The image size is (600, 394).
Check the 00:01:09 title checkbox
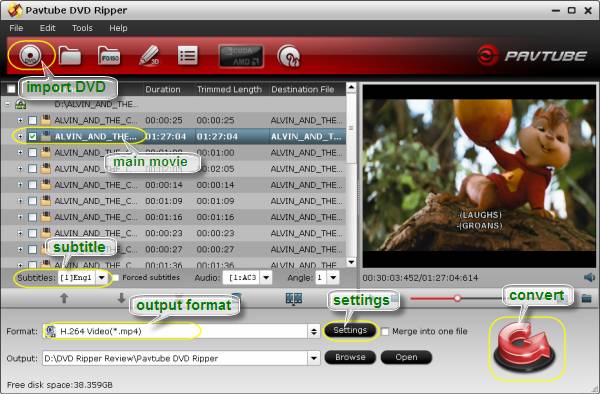[x=33, y=201]
